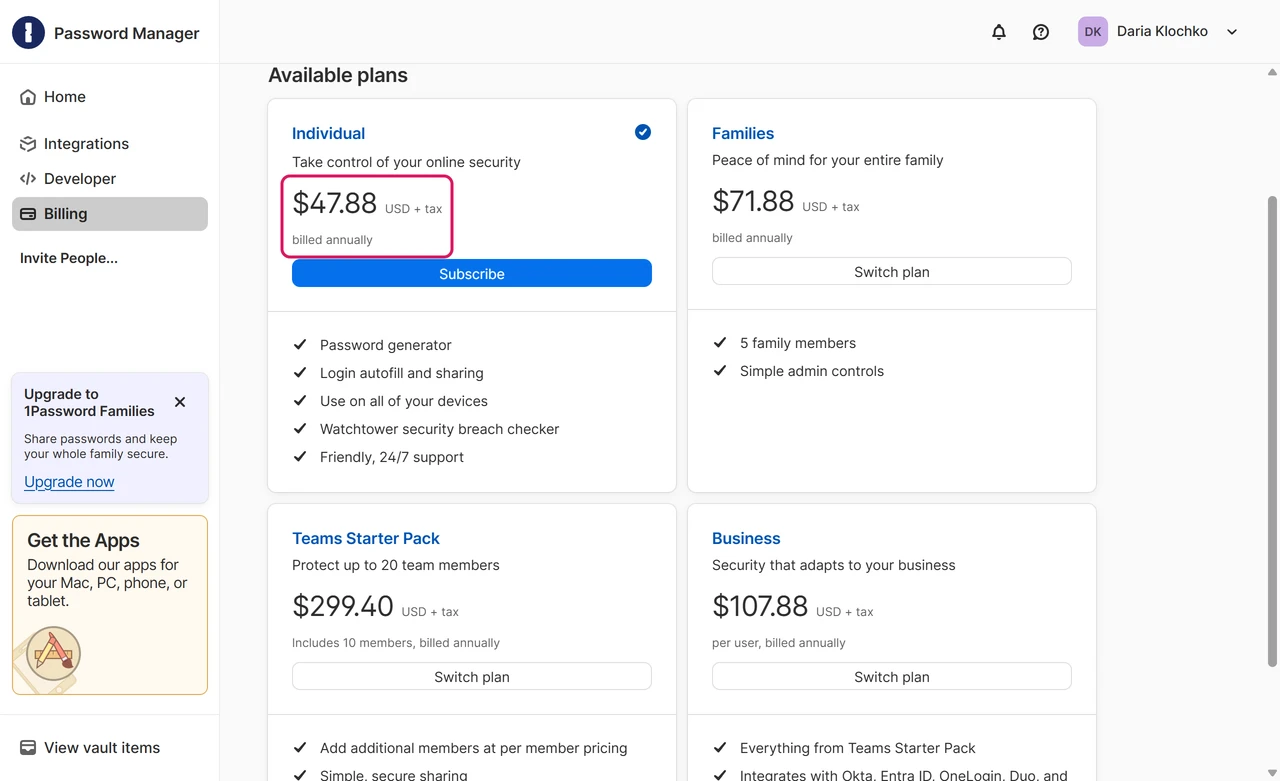Open the Families plan title link
The height and width of the screenshot is (781, 1280).
[743, 133]
